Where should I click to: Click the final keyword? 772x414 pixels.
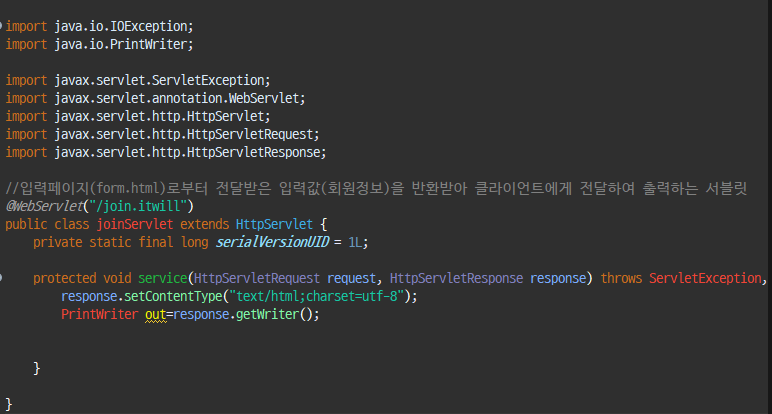tap(156, 242)
